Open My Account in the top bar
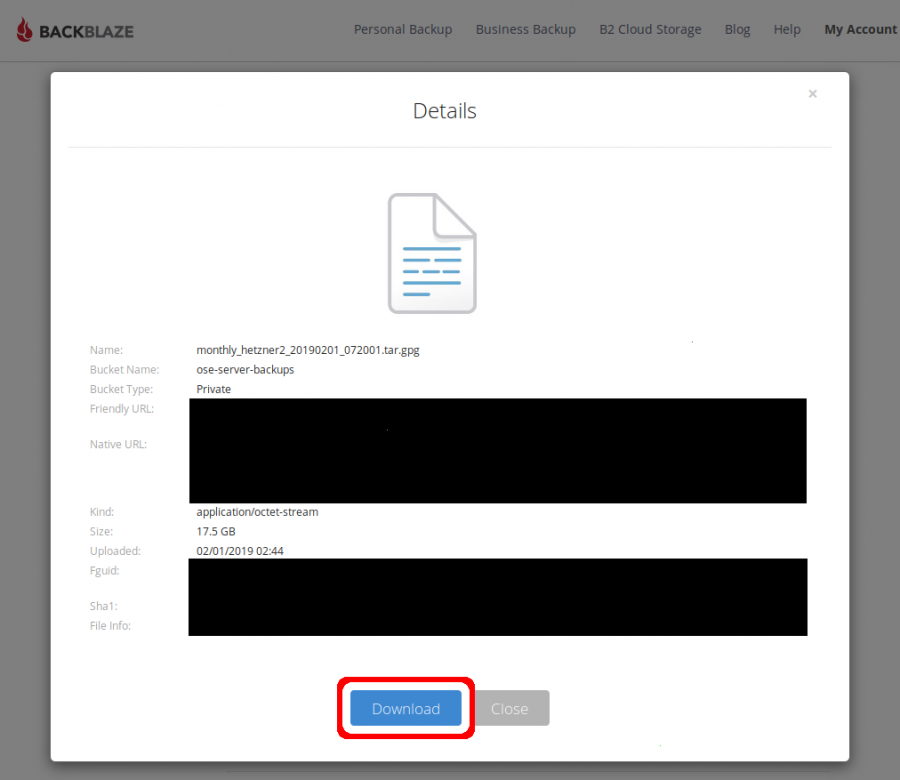The width and height of the screenshot is (900, 780). 859,30
